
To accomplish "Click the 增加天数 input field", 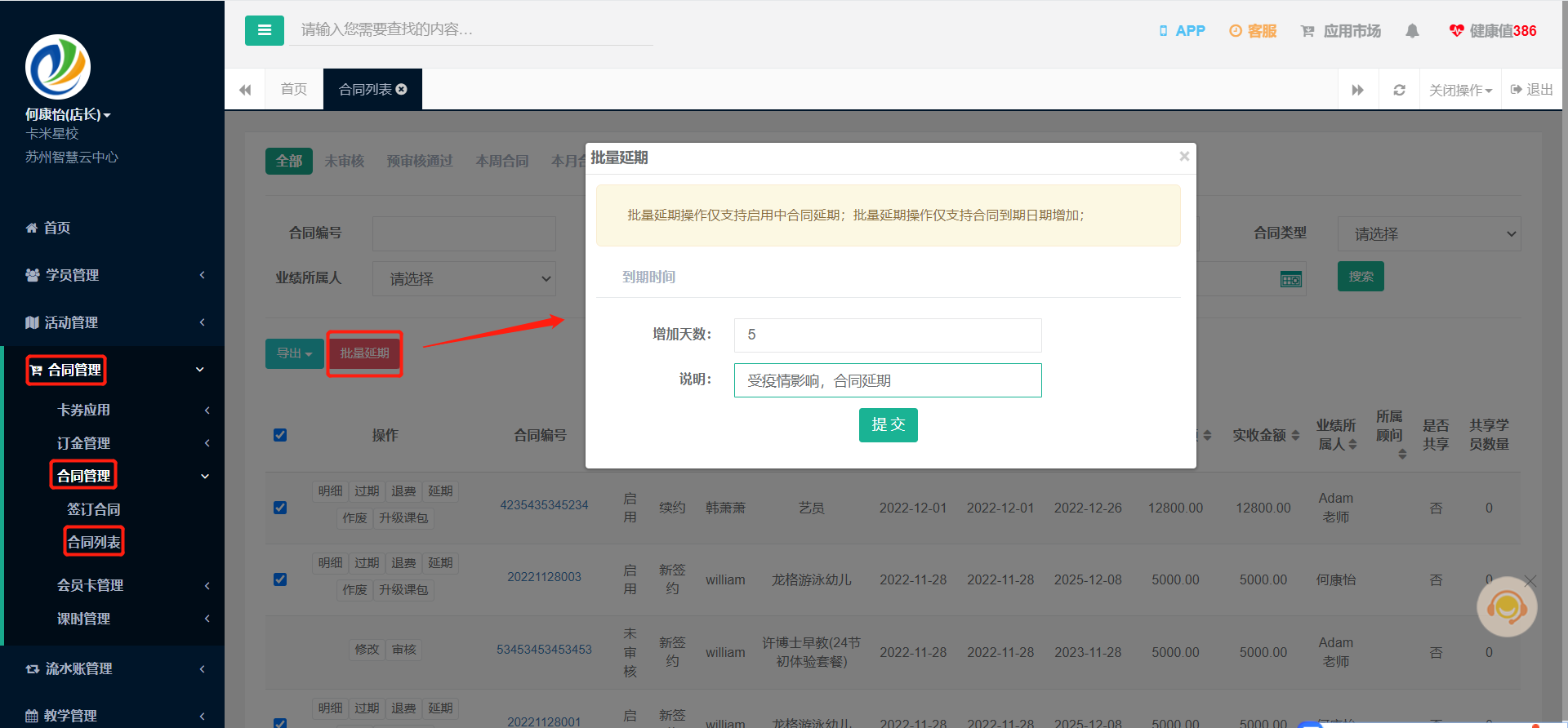I will coord(888,335).
